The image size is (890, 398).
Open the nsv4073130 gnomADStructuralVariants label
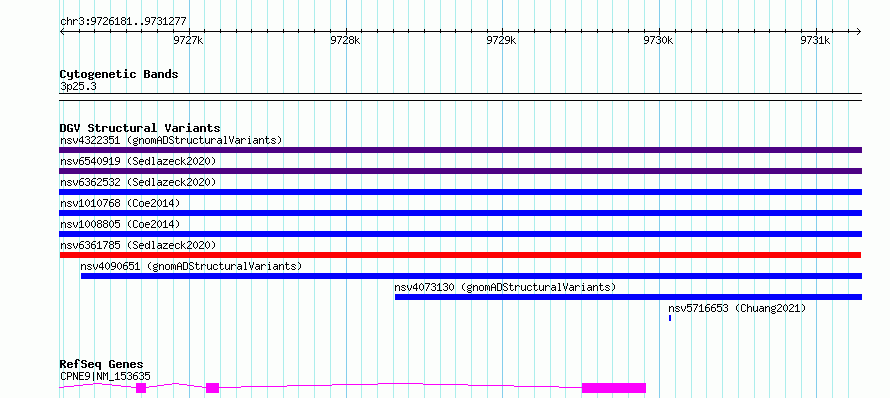click(505, 287)
